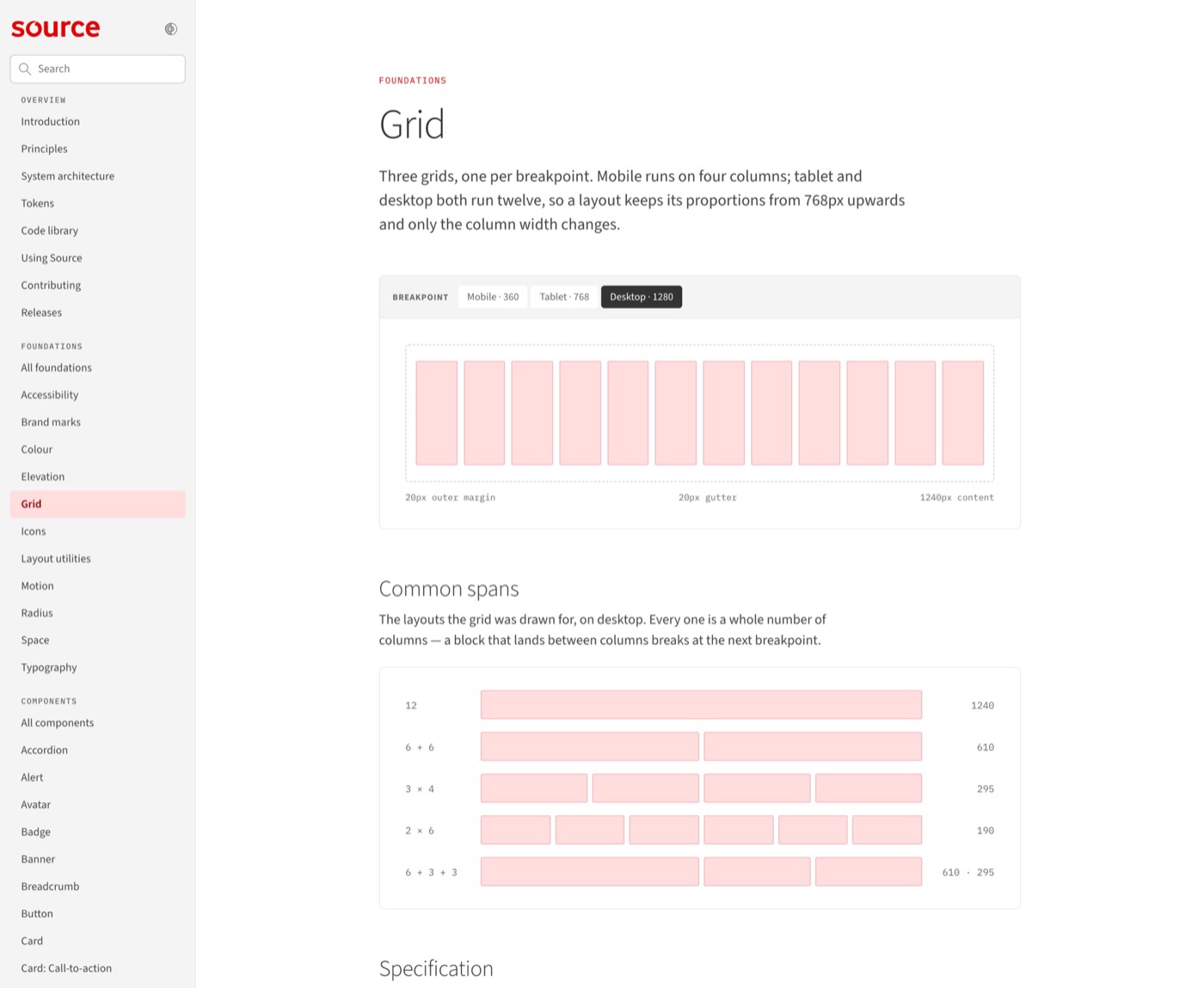The width and height of the screenshot is (1204, 988).
Task: Open Brand marks foundation
Action: tap(98, 422)
